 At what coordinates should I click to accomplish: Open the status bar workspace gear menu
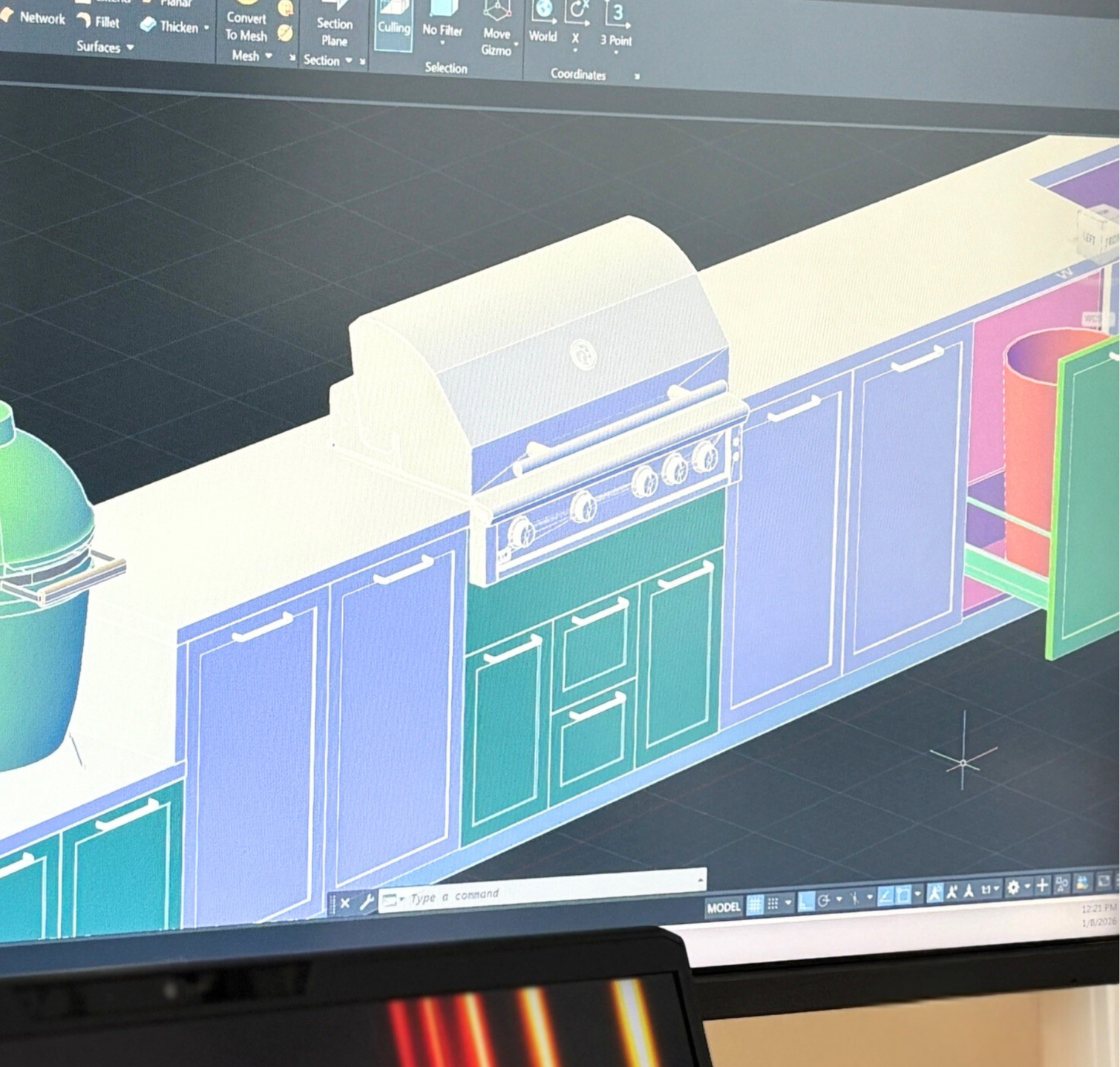coord(1013,887)
